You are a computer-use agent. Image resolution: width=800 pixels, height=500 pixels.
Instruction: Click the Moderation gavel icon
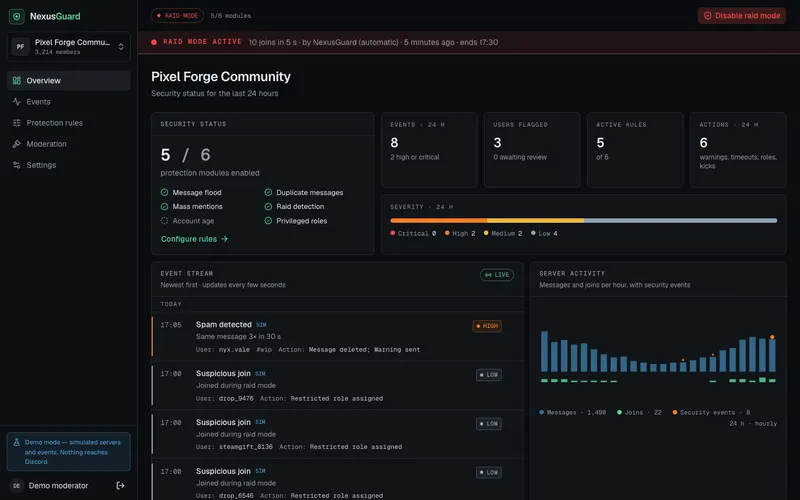pyautogui.click(x=17, y=144)
